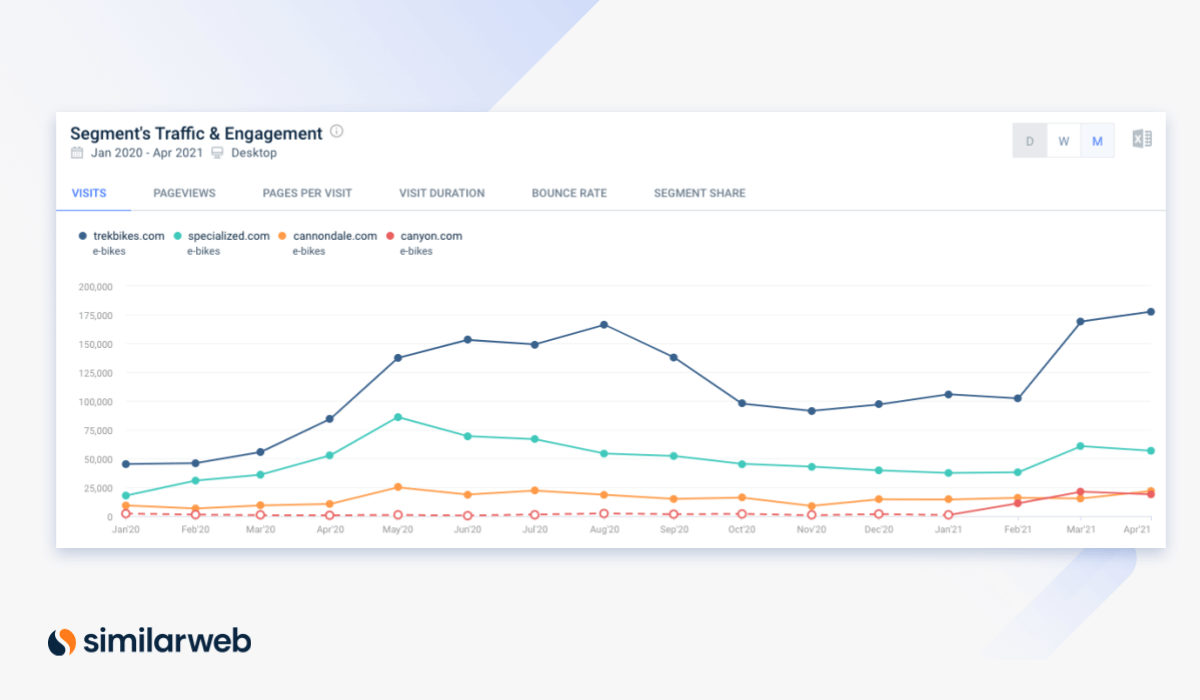Toggle trekbikes.com legend dot
1200x700 pixels.
tap(82, 236)
